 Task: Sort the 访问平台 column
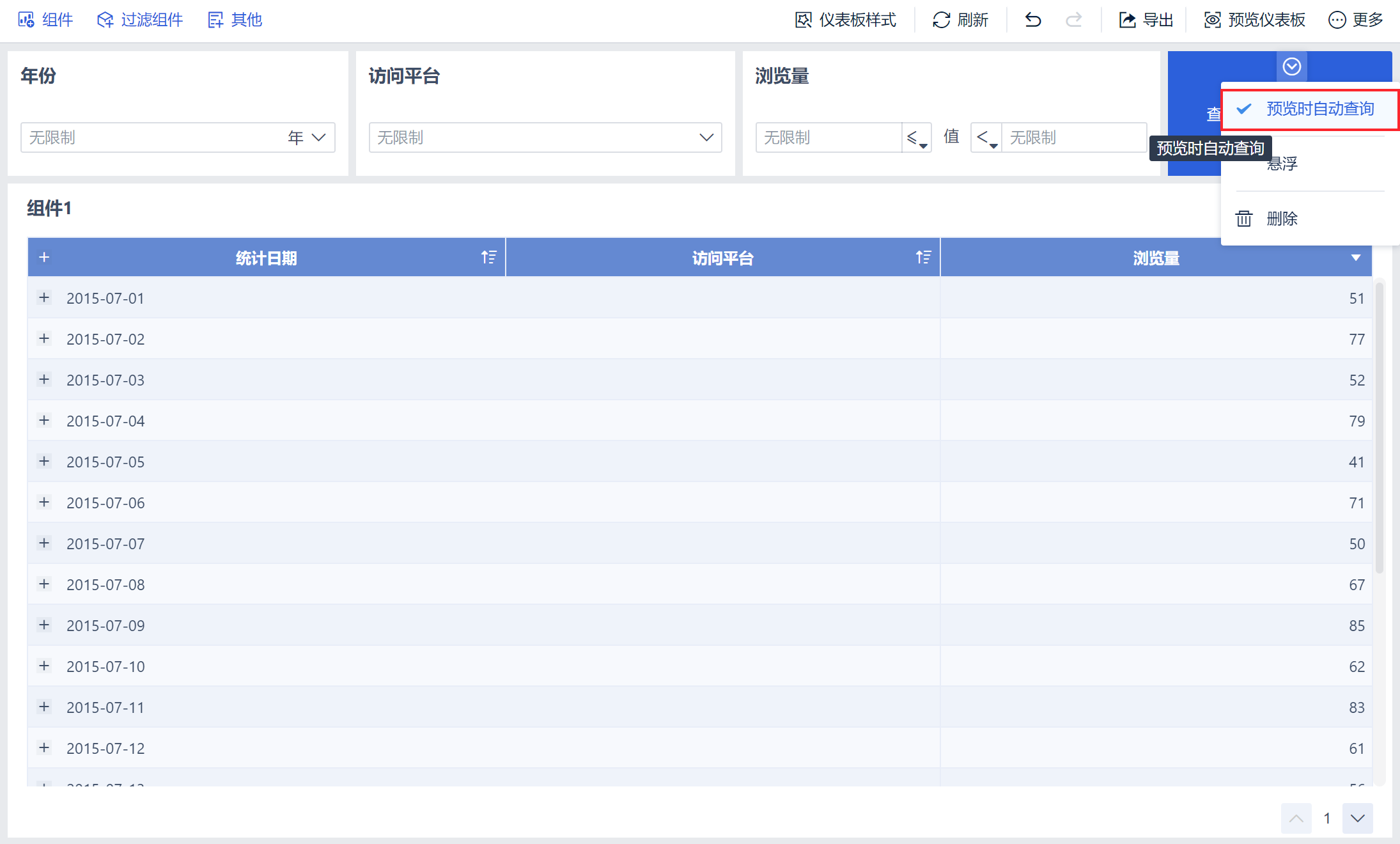pyautogui.click(x=923, y=258)
